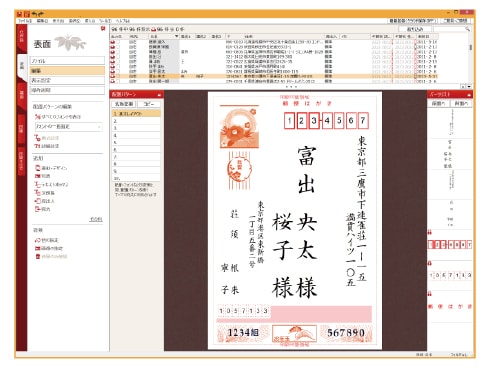This screenshot has width=490, height=368.
Task: Check the checkbox on first address row
Action: [x=118, y=42]
